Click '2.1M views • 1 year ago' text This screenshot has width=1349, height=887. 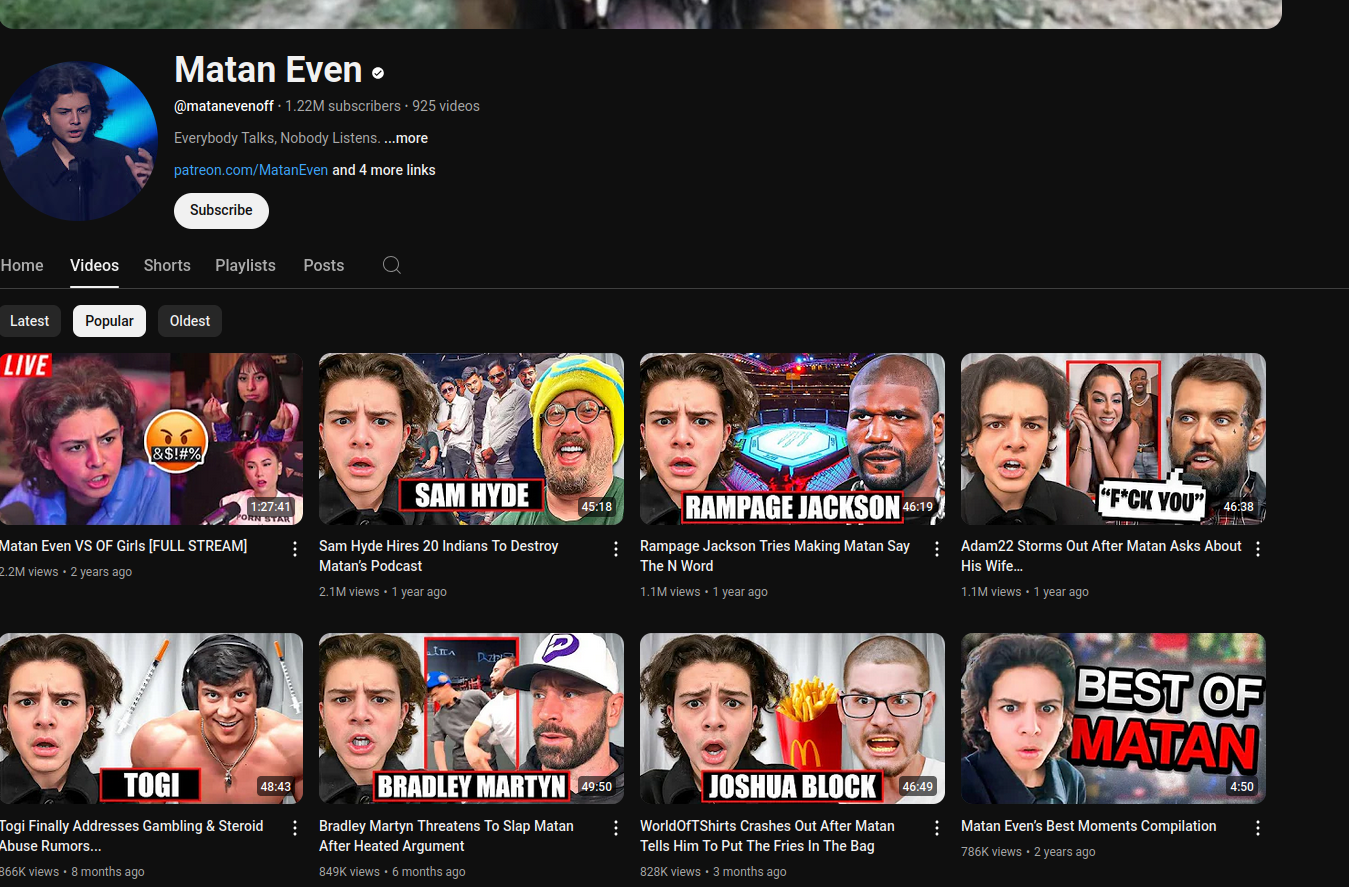tap(383, 592)
